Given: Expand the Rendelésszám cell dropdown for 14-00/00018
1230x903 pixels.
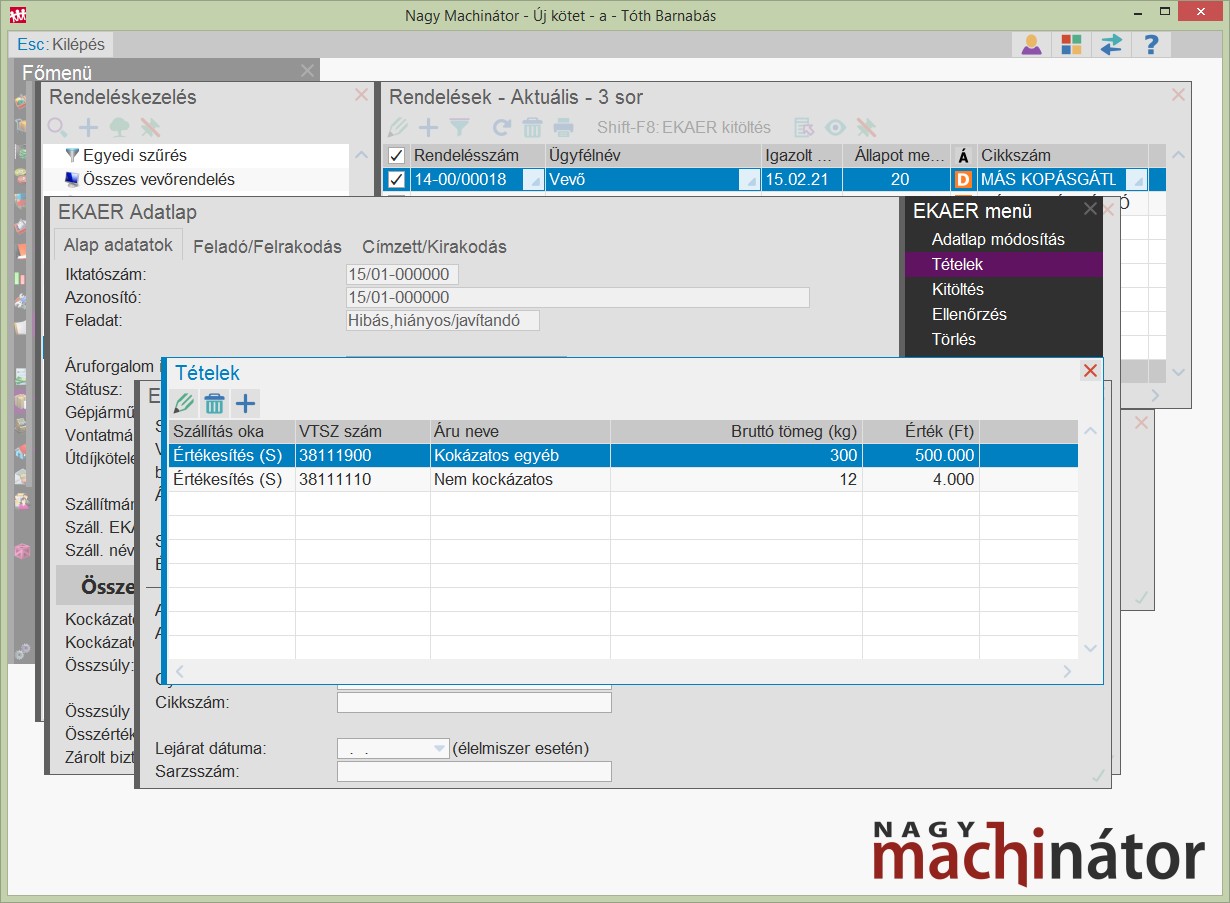Looking at the screenshot, I should pos(532,180).
